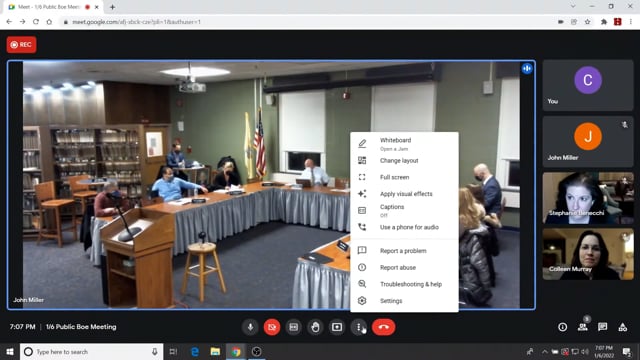Open chat with everyone
640x360 pixels.
tap(602, 327)
